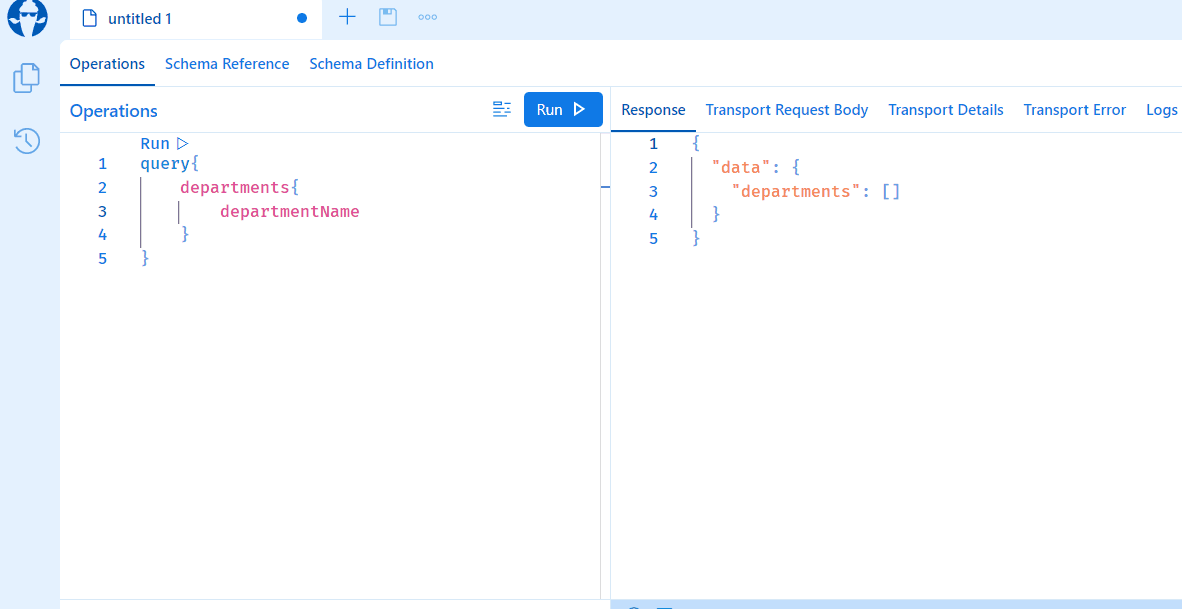
Task: Open the three-dots more options icon
Action: (x=428, y=17)
